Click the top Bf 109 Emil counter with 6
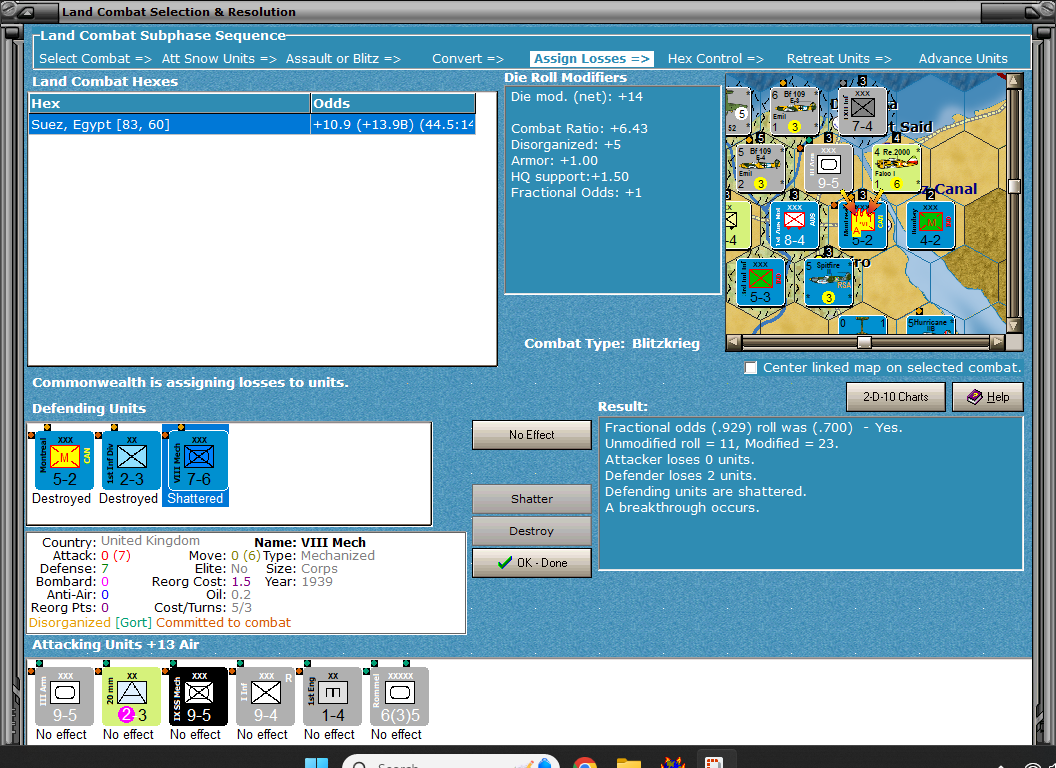 click(x=794, y=110)
